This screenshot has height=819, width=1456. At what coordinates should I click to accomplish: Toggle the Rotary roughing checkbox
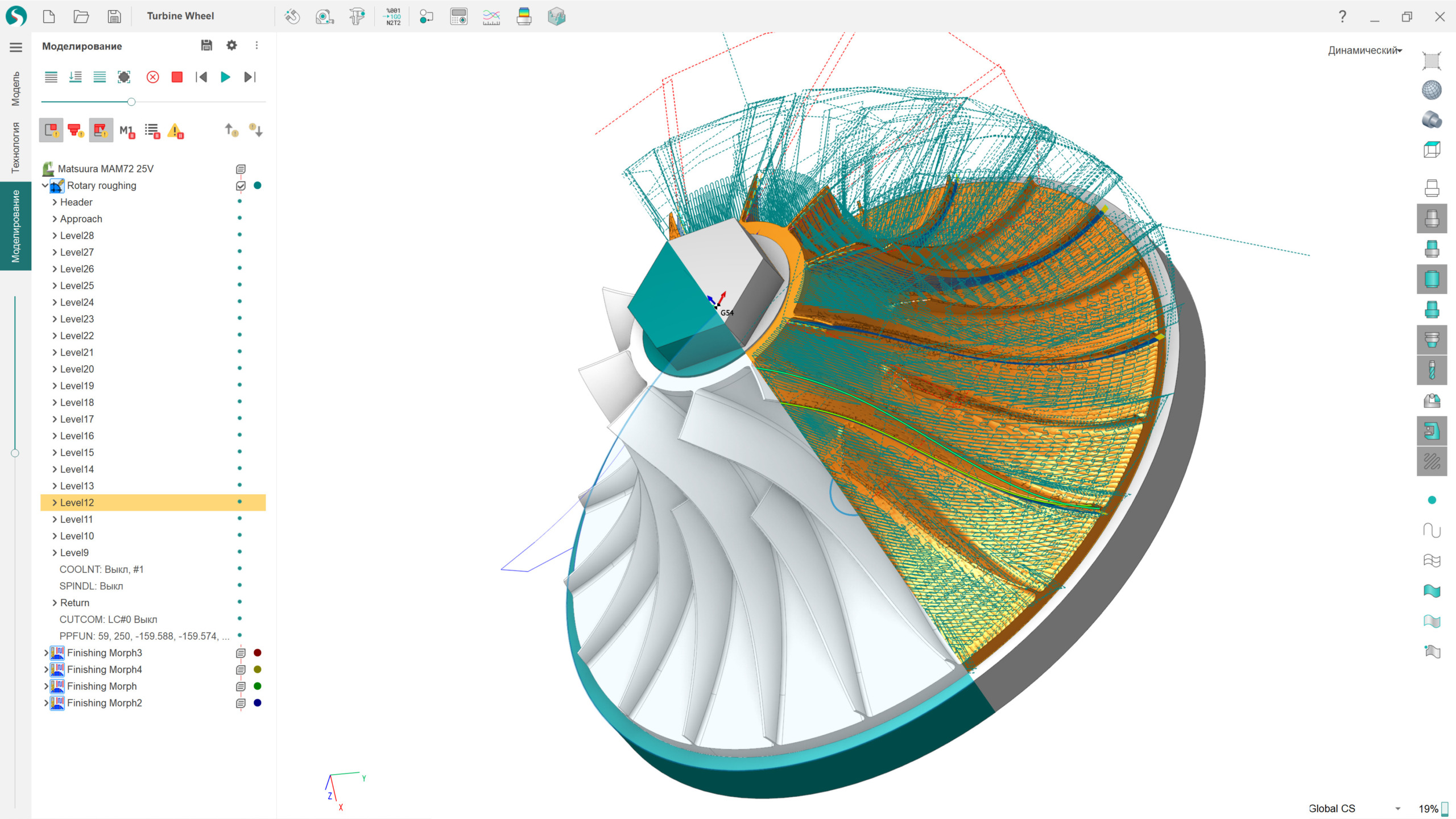(241, 185)
